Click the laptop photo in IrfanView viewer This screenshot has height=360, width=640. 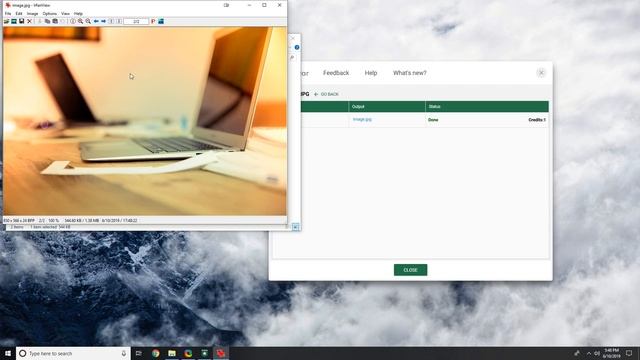(145, 121)
